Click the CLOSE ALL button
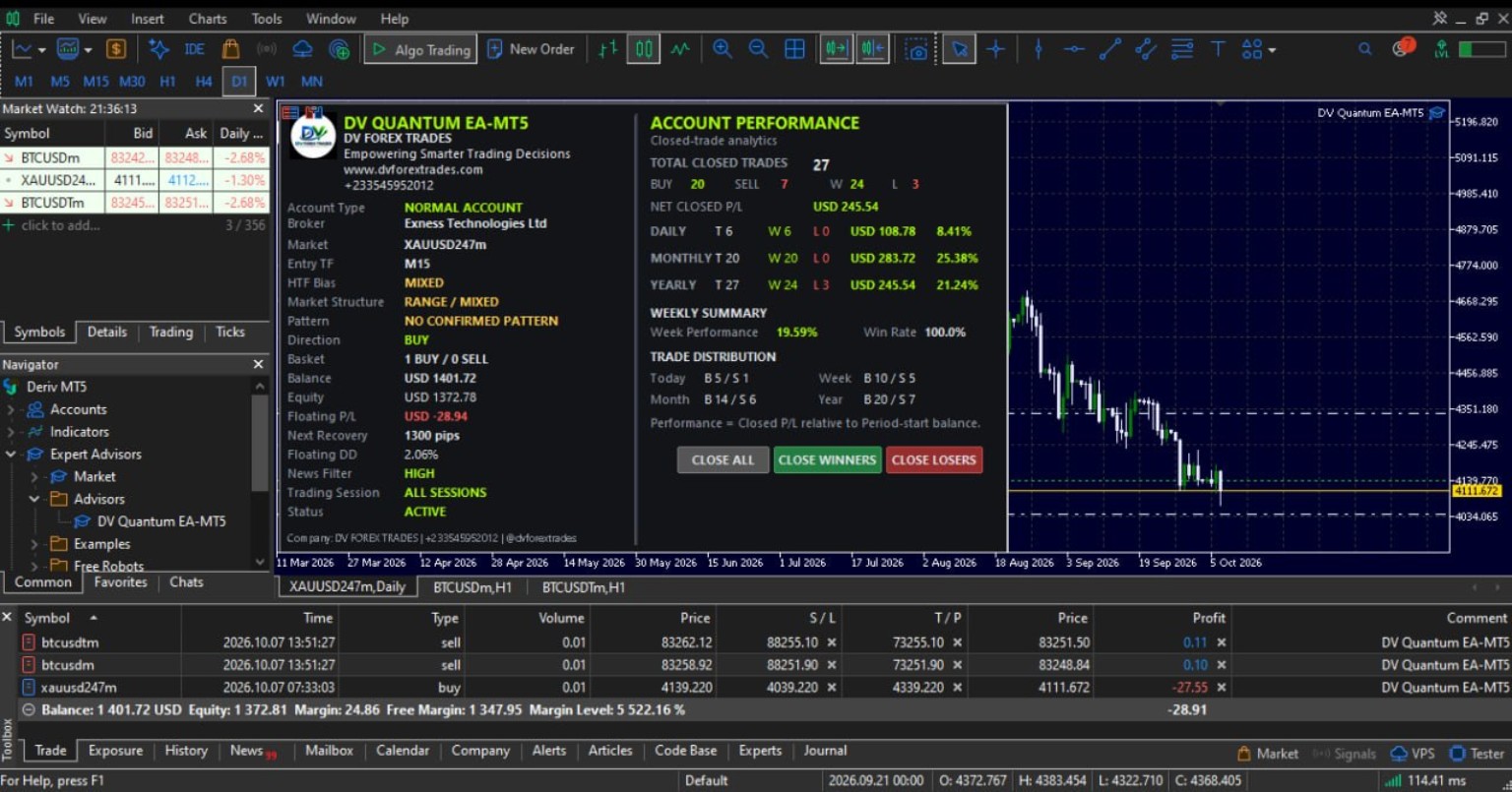The width and height of the screenshot is (1512, 792). click(x=723, y=459)
